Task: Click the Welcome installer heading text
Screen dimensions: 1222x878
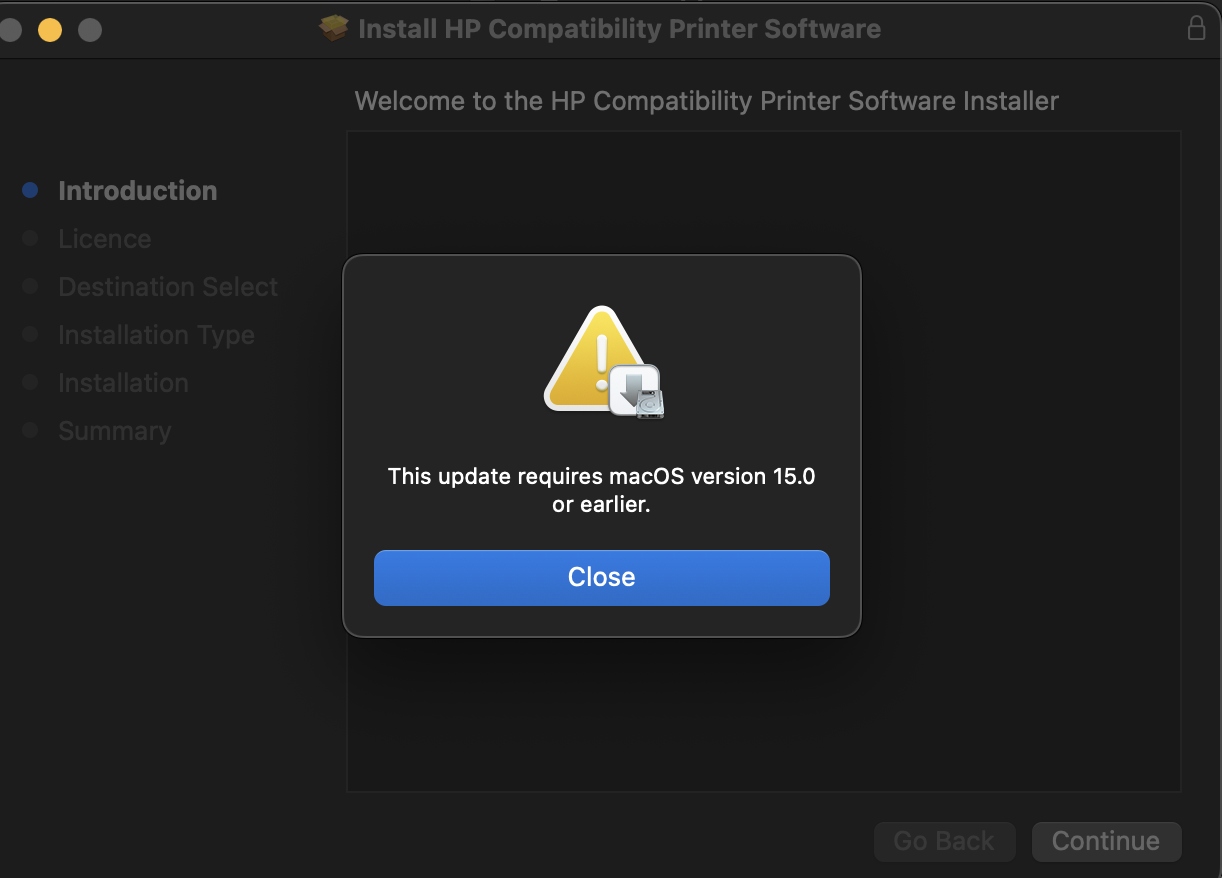Action: coord(706,101)
